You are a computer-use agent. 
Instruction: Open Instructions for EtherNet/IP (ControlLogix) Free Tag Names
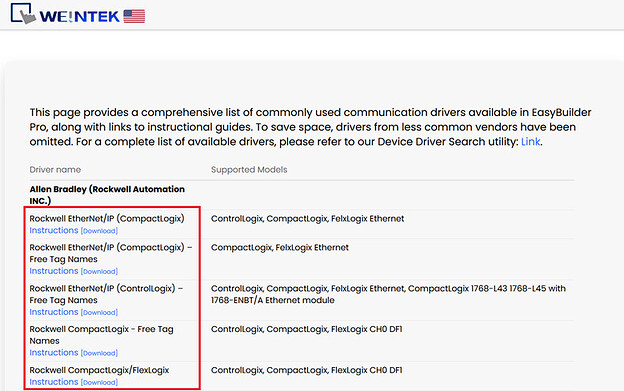(x=54, y=312)
